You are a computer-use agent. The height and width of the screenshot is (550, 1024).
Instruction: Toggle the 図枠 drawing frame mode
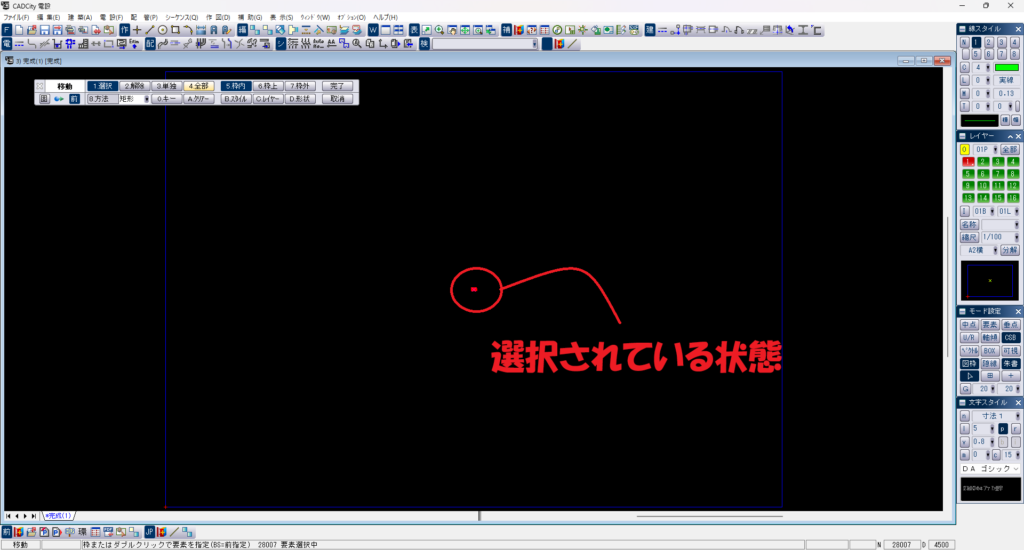pos(968,363)
